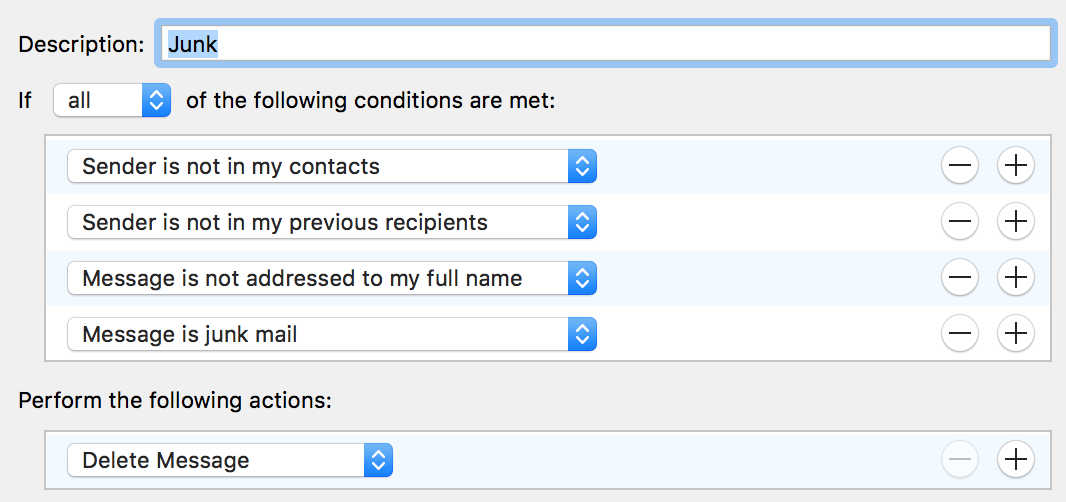Add a condition after 'Message is junk mail'
Viewport: 1066px width, 502px height.
pyautogui.click(x=1016, y=334)
